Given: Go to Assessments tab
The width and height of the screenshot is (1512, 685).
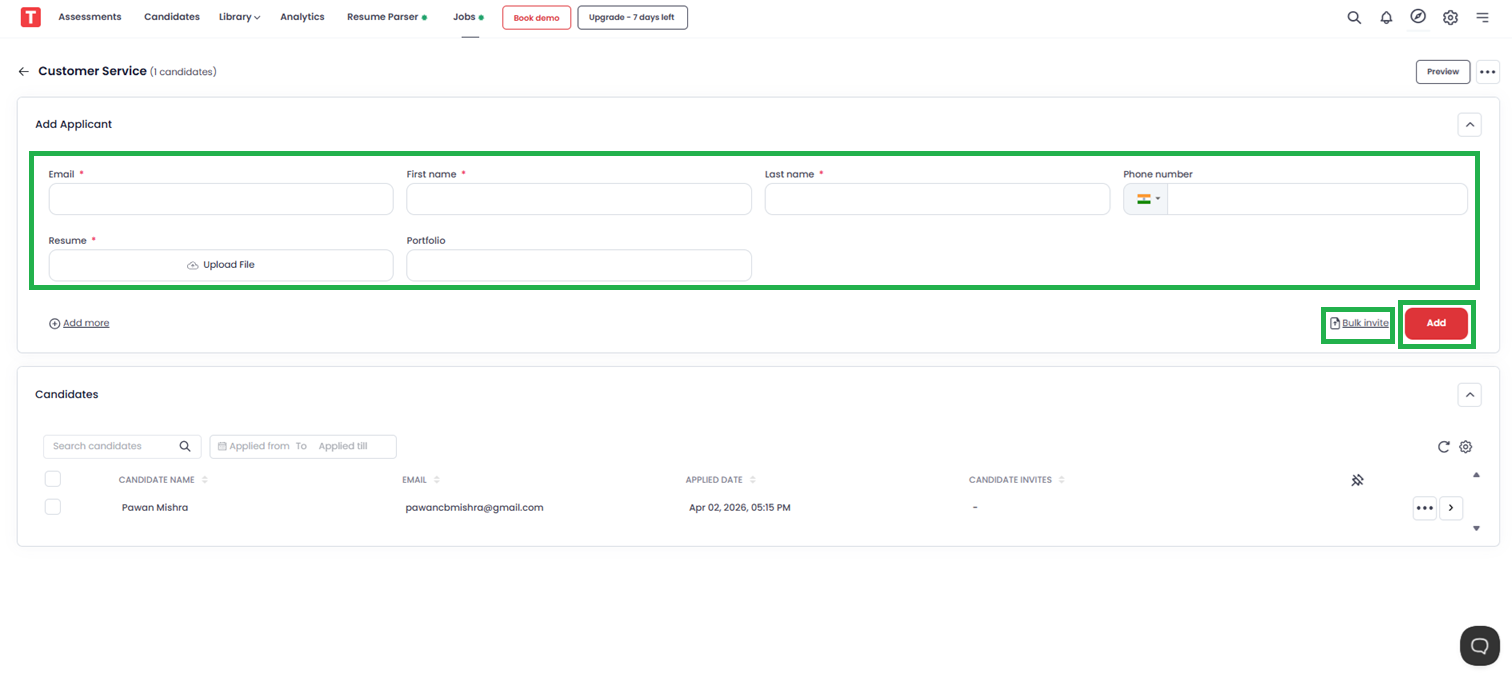Looking at the screenshot, I should [x=90, y=17].
